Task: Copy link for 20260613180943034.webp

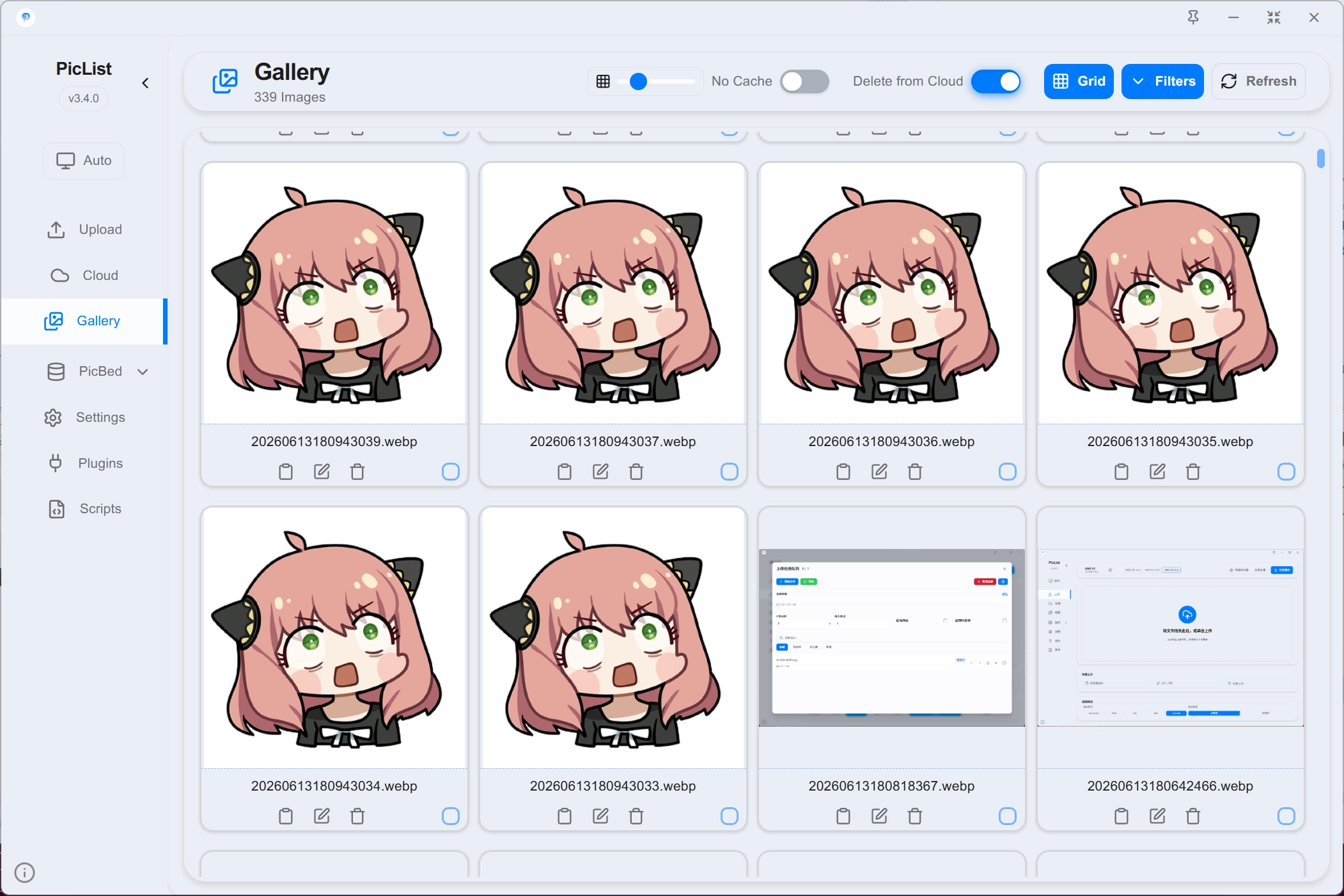Action: pos(286,816)
